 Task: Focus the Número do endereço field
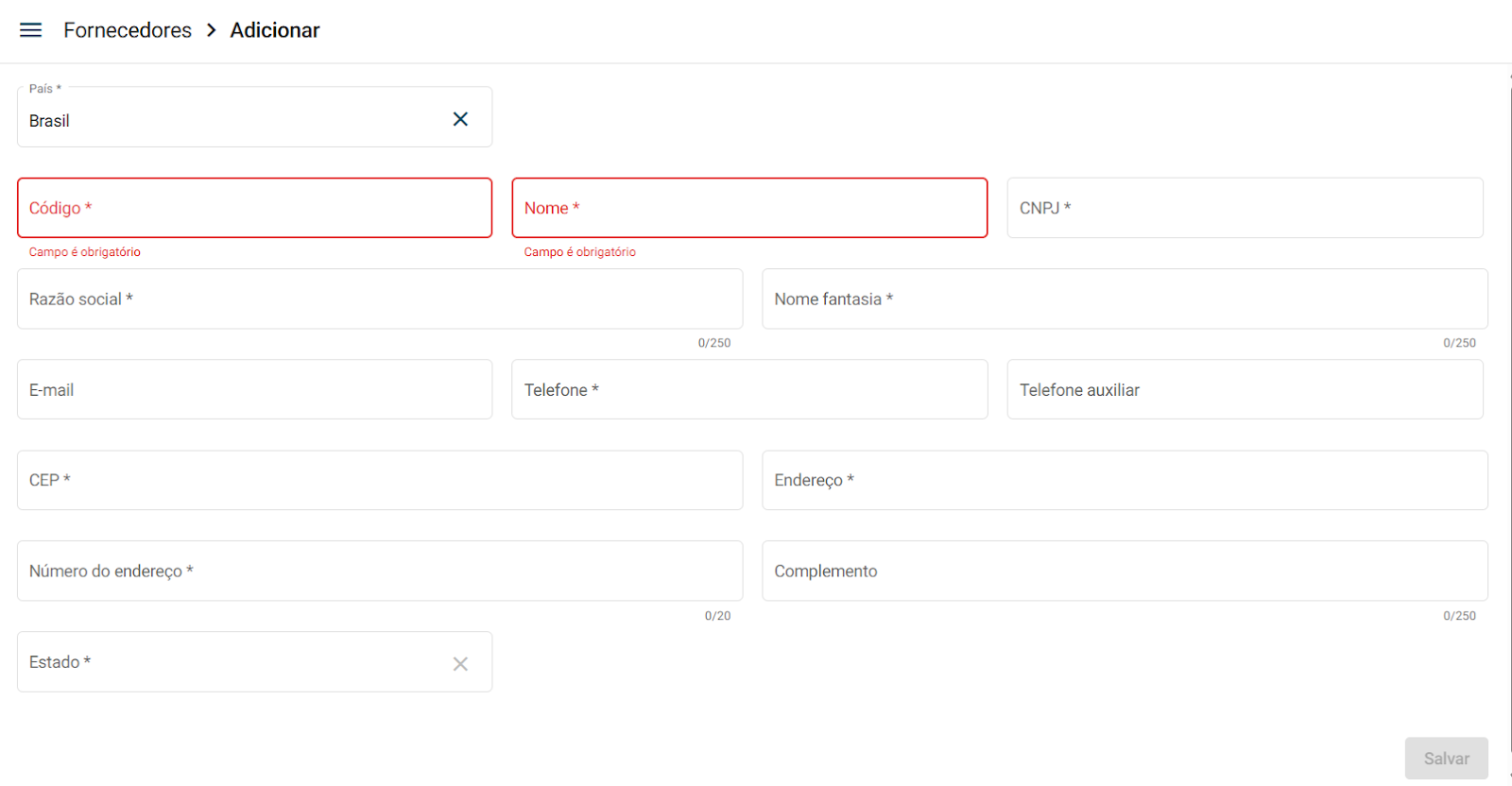pos(379,572)
